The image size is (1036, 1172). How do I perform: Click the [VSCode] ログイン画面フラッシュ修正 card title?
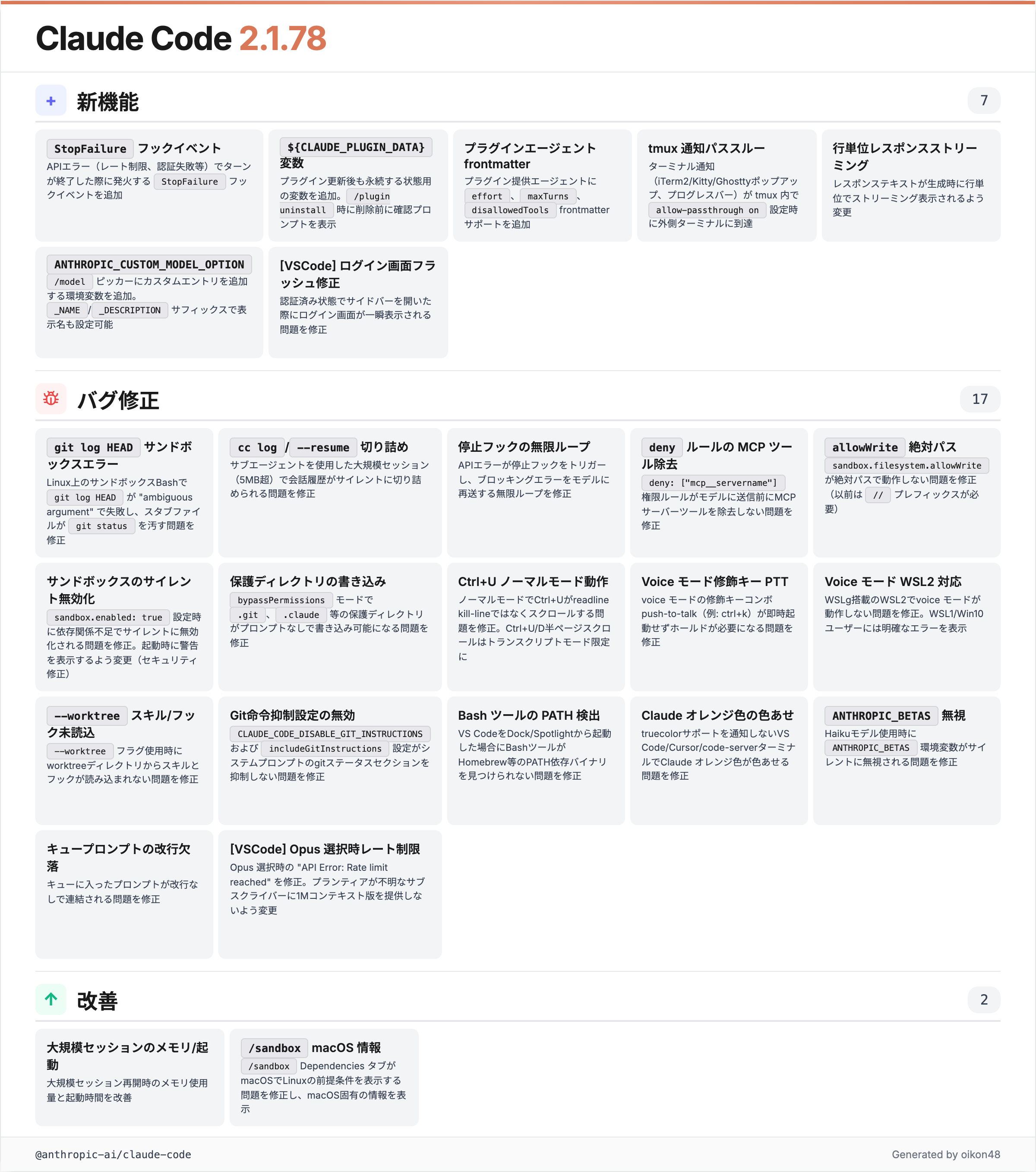click(357, 274)
